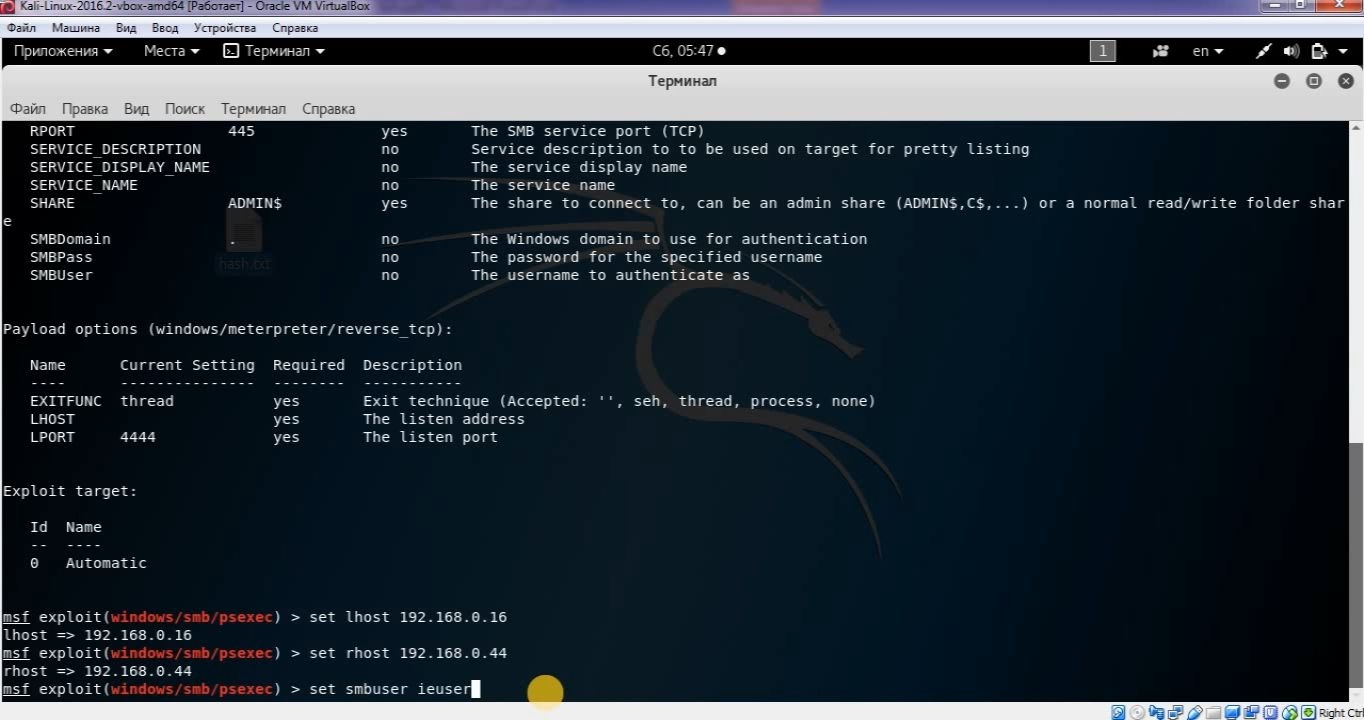Open the VirtualBox hard disk activity indicator
The height and width of the screenshot is (720, 1364).
[x=1119, y=713]
